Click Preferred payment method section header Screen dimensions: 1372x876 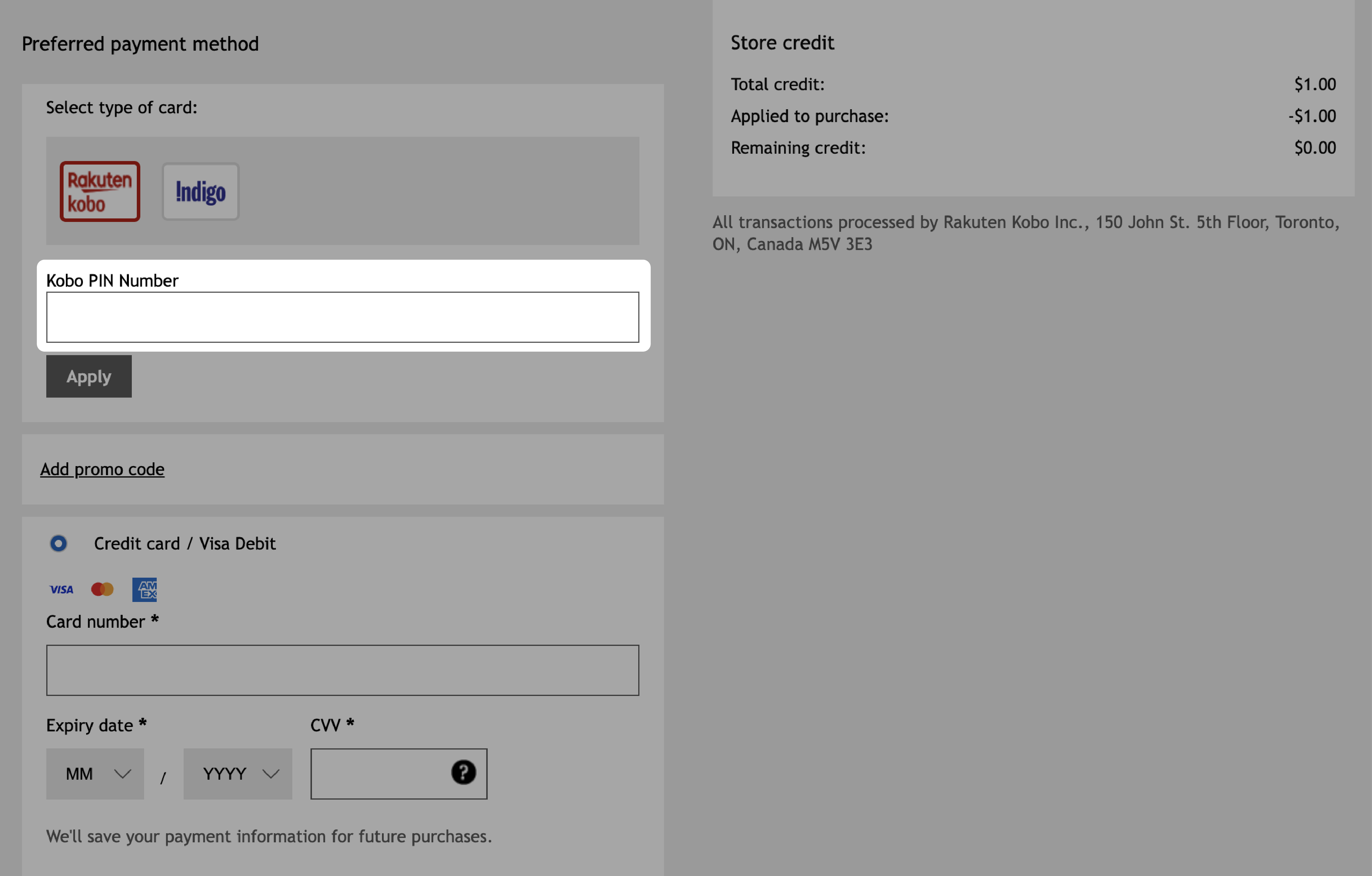click(140, 43)
